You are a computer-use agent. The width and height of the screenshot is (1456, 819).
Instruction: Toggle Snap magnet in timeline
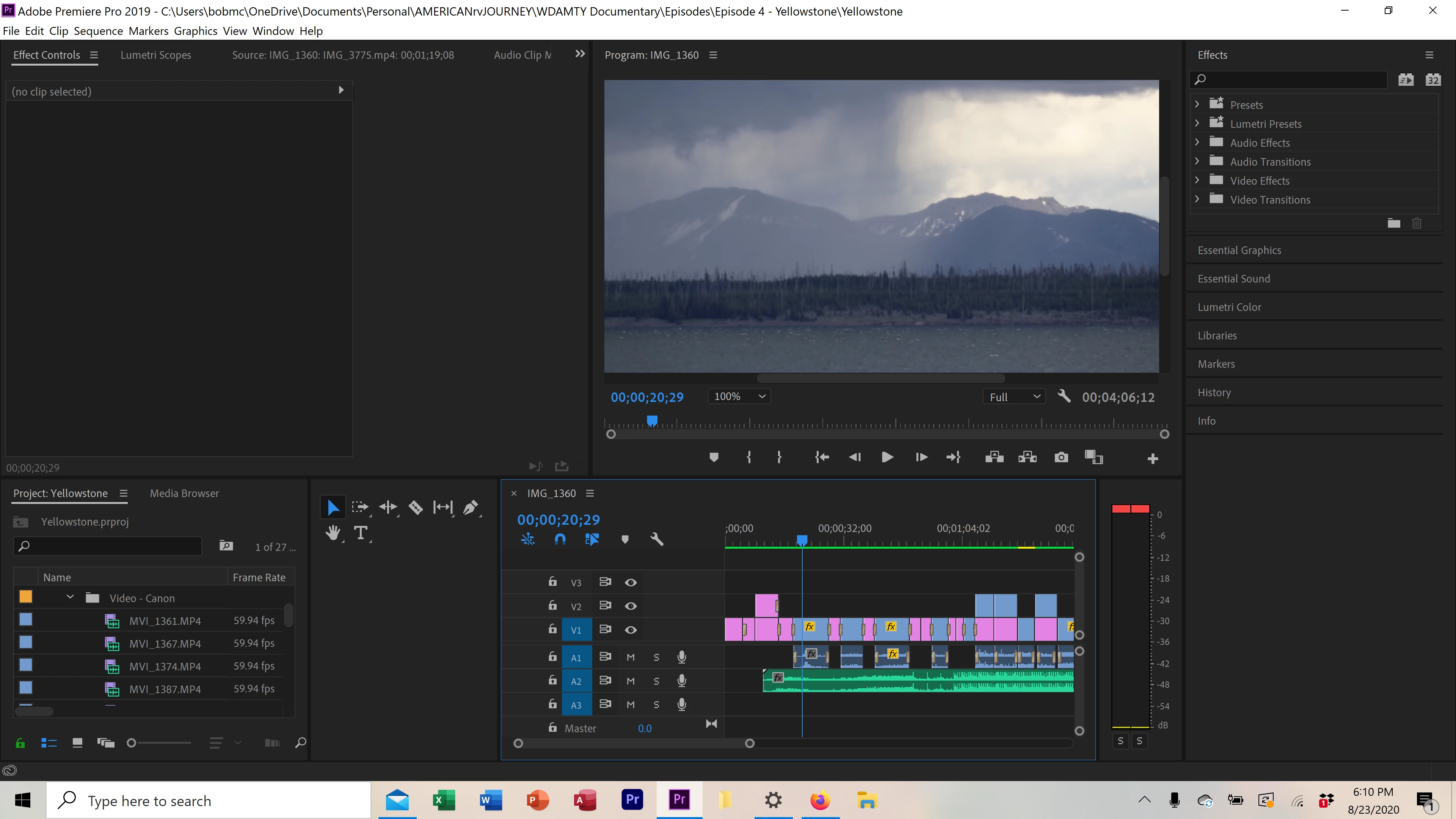pos(560,539)
